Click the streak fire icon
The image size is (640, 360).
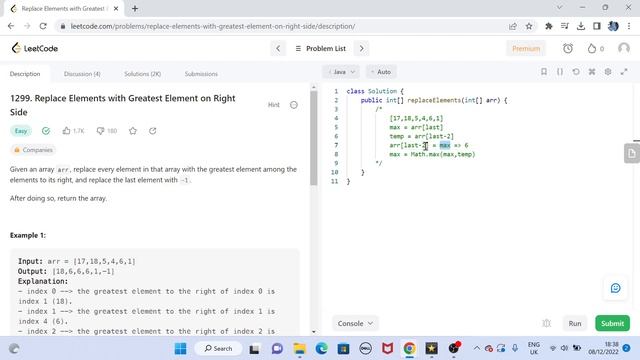591,49
